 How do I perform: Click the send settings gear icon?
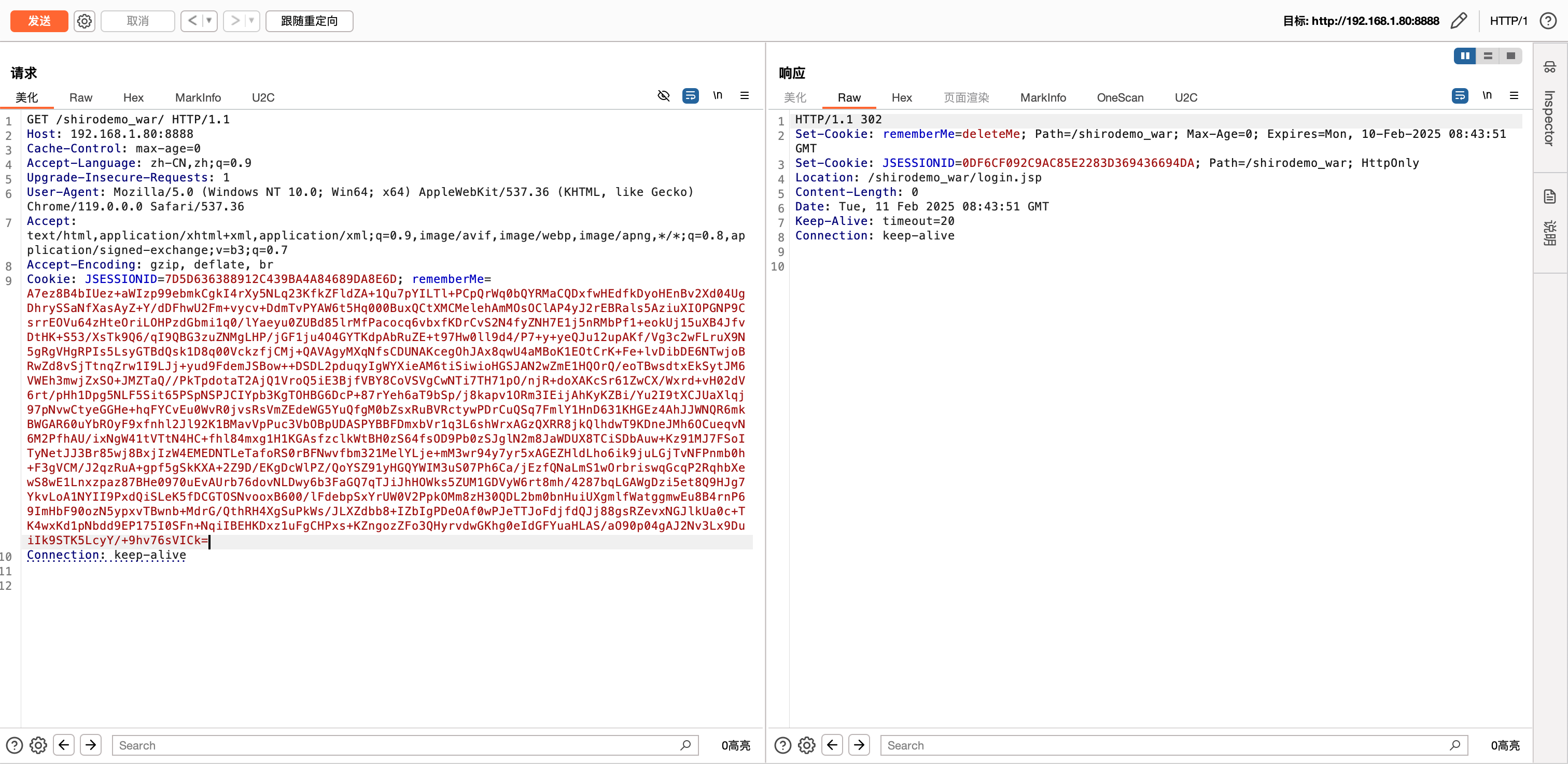pyautogui.click(x=84, y=21)
